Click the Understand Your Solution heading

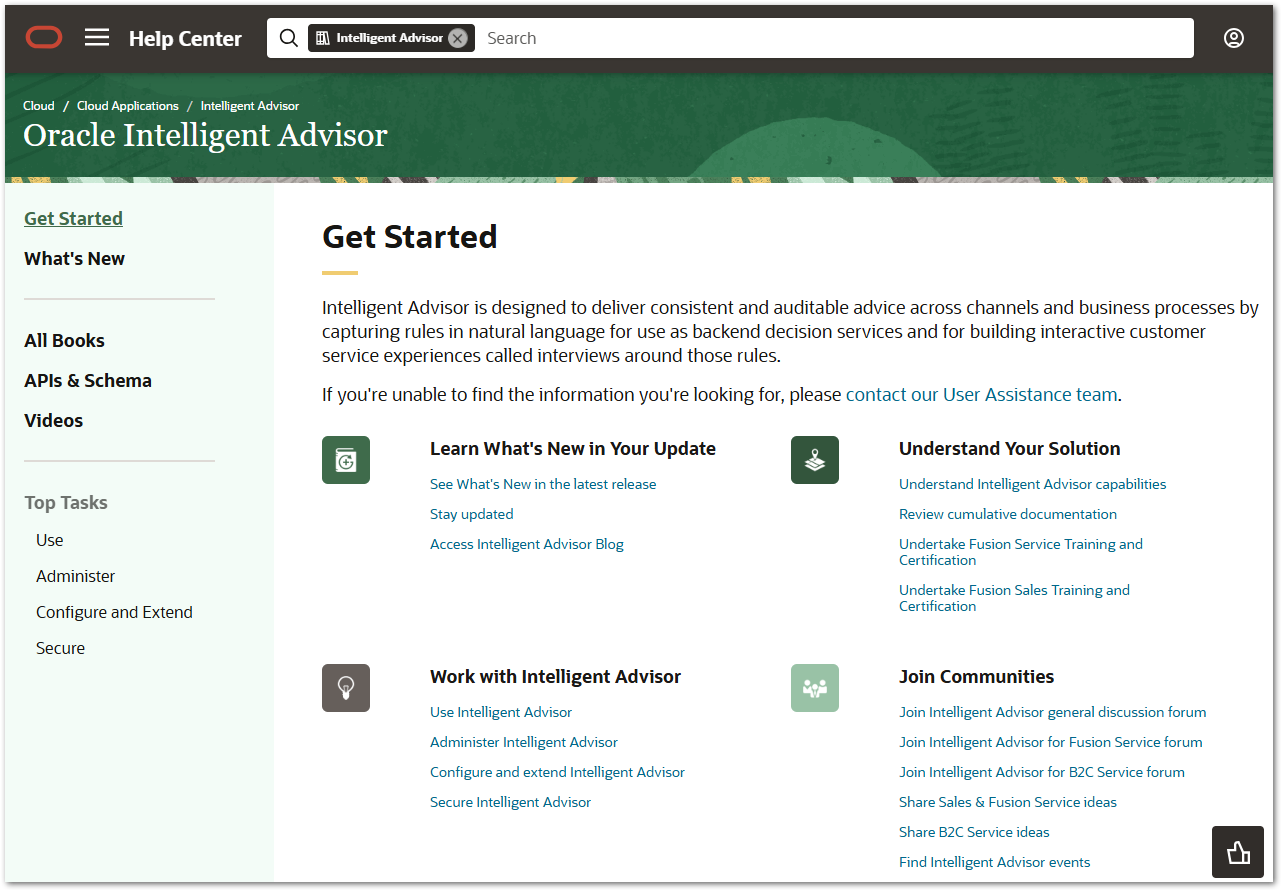(1009, 449)
